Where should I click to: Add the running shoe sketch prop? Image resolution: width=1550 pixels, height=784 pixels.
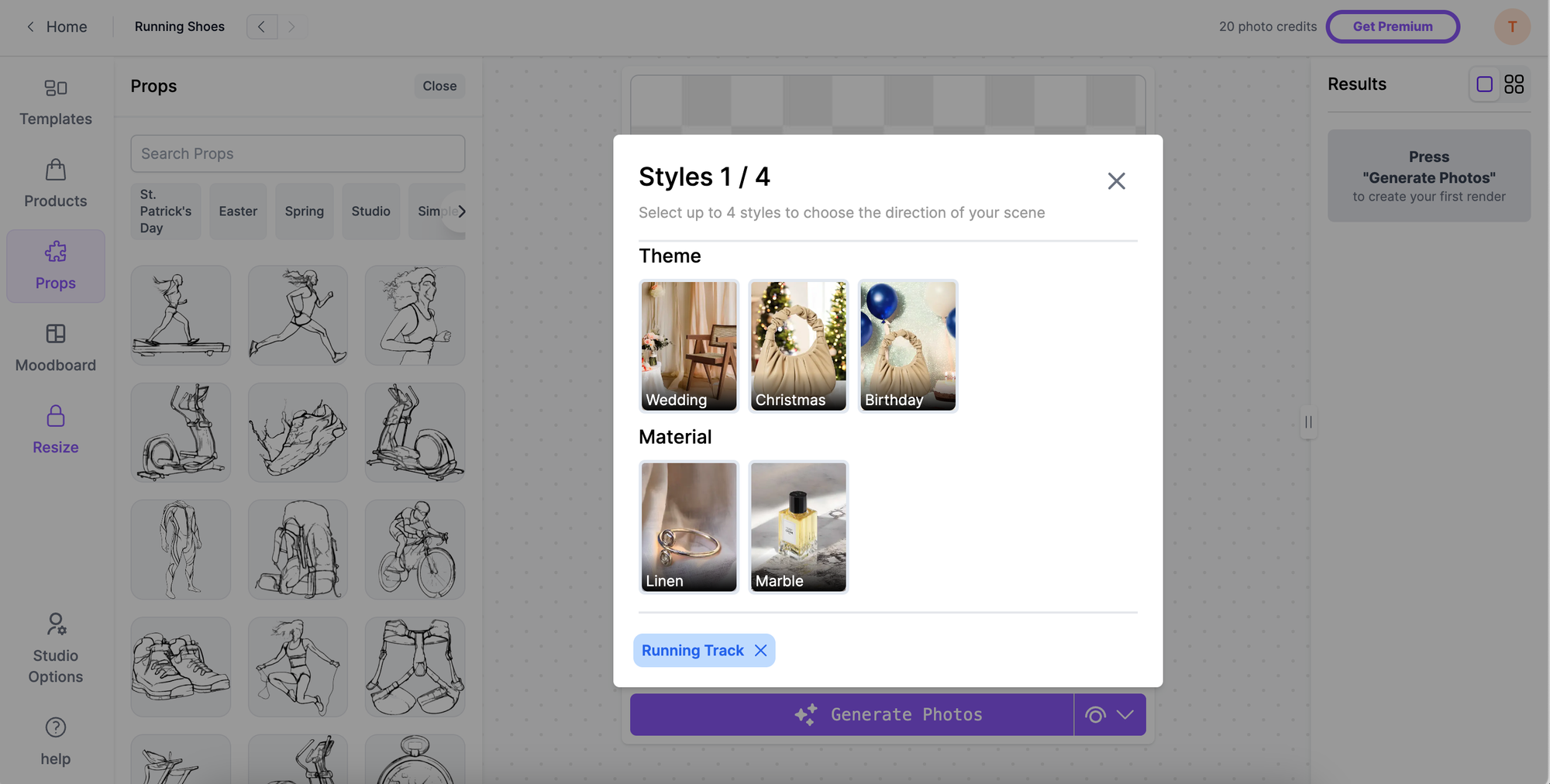point(298,432)
